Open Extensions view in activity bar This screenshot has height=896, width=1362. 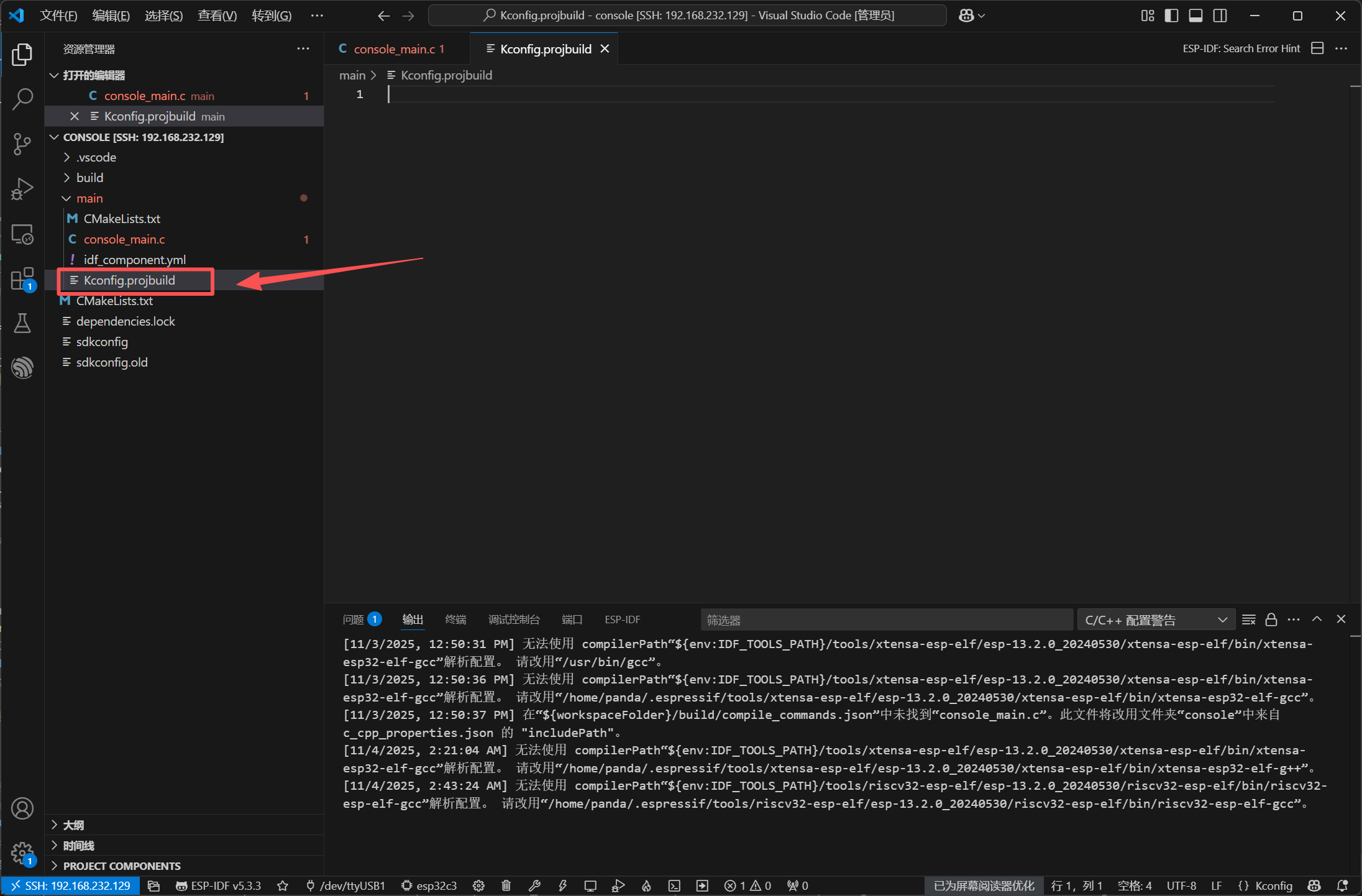[x=22, y=279]
